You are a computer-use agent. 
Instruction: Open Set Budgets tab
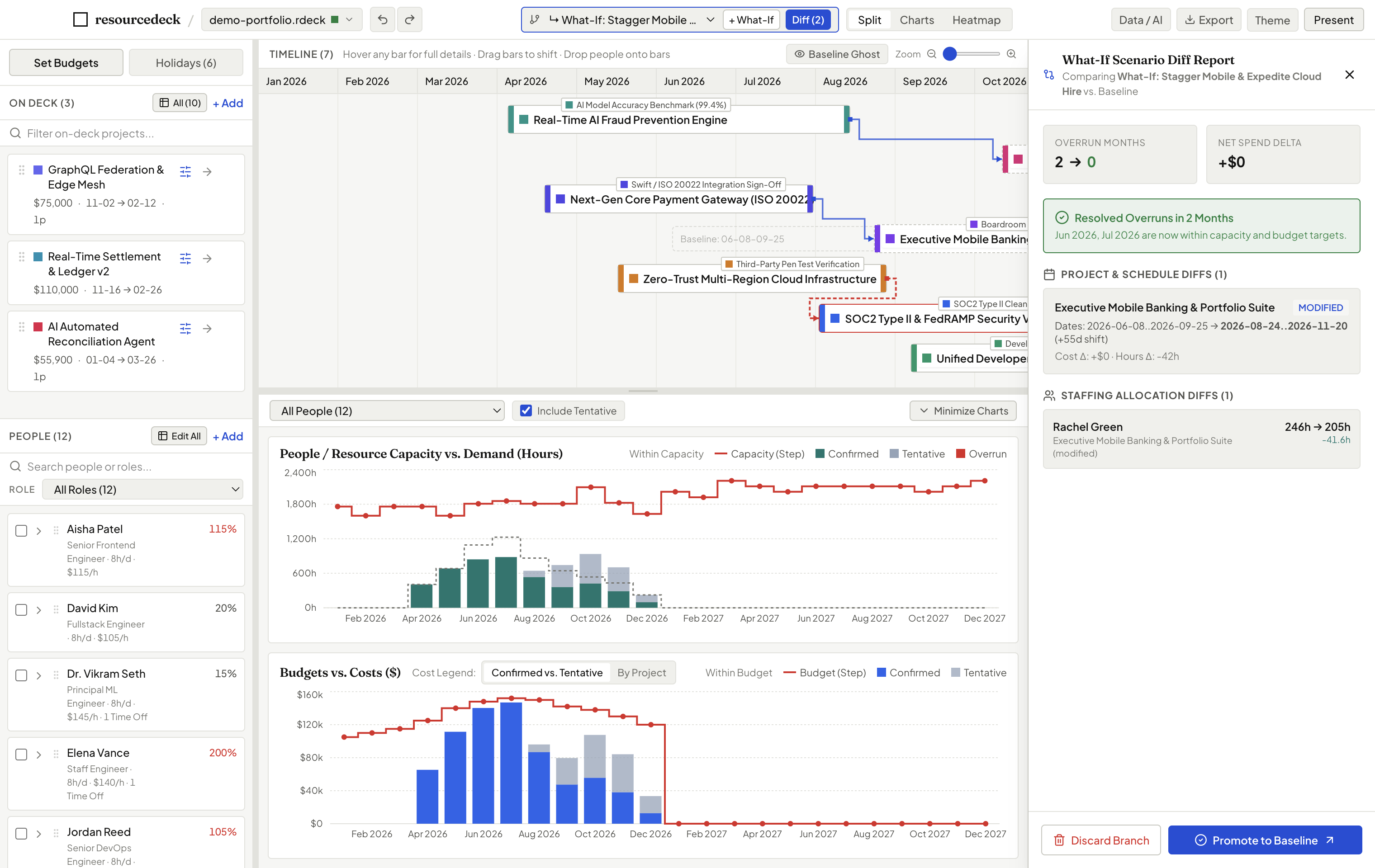tap(66, 63)
